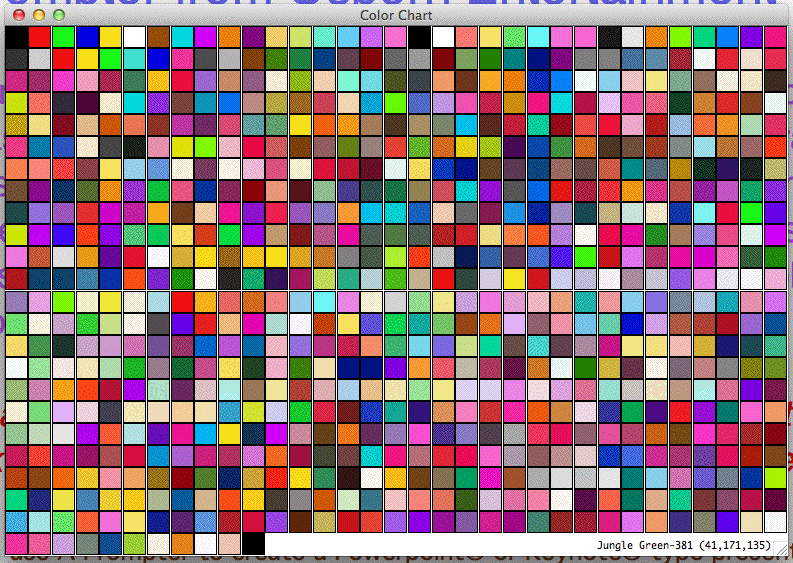Pick the red swatch second in top row
Viewport: 793px width, 563px height.
[x=40, y=36]
